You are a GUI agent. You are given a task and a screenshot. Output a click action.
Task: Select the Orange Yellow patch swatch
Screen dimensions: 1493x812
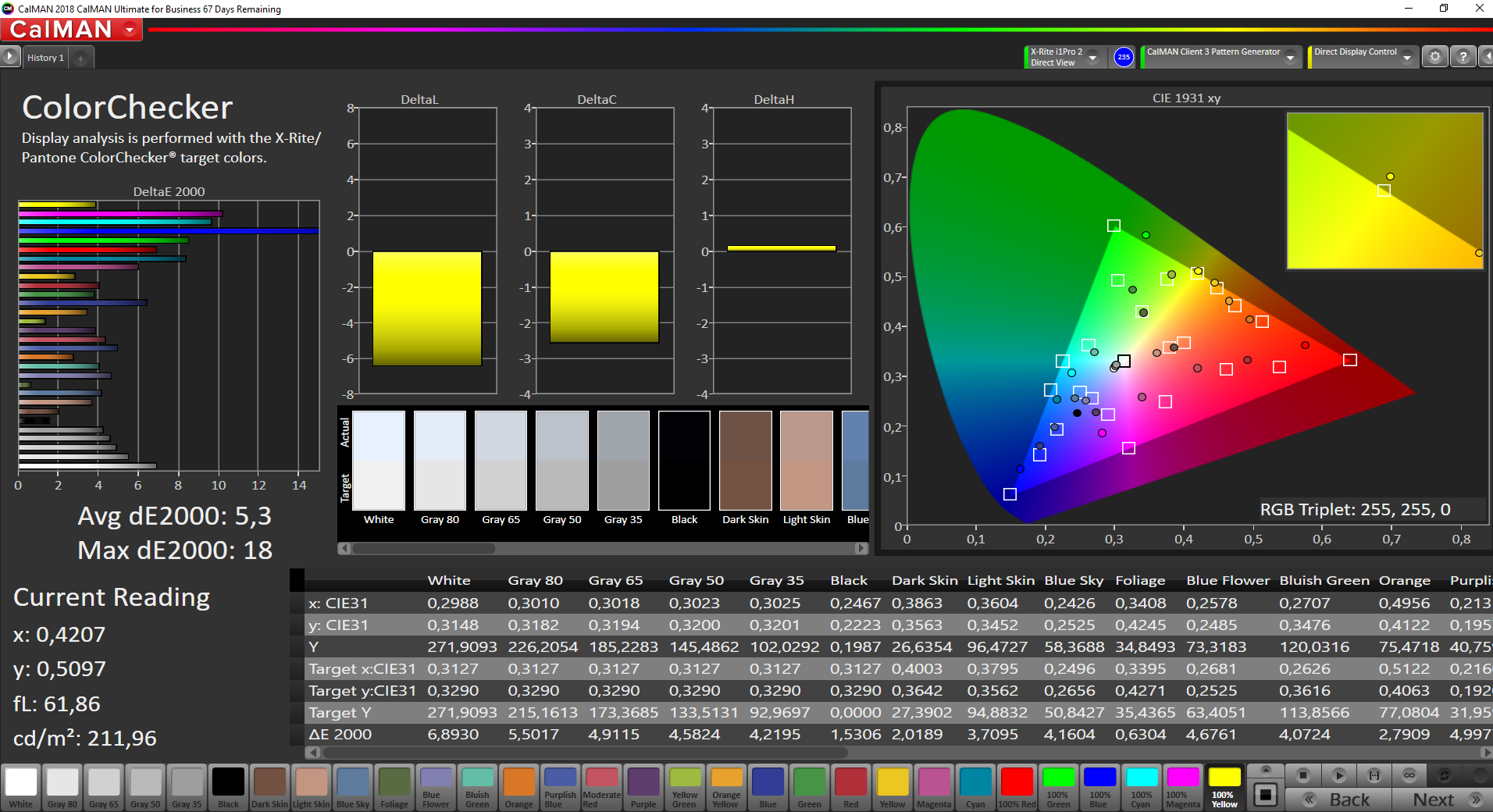726,787
